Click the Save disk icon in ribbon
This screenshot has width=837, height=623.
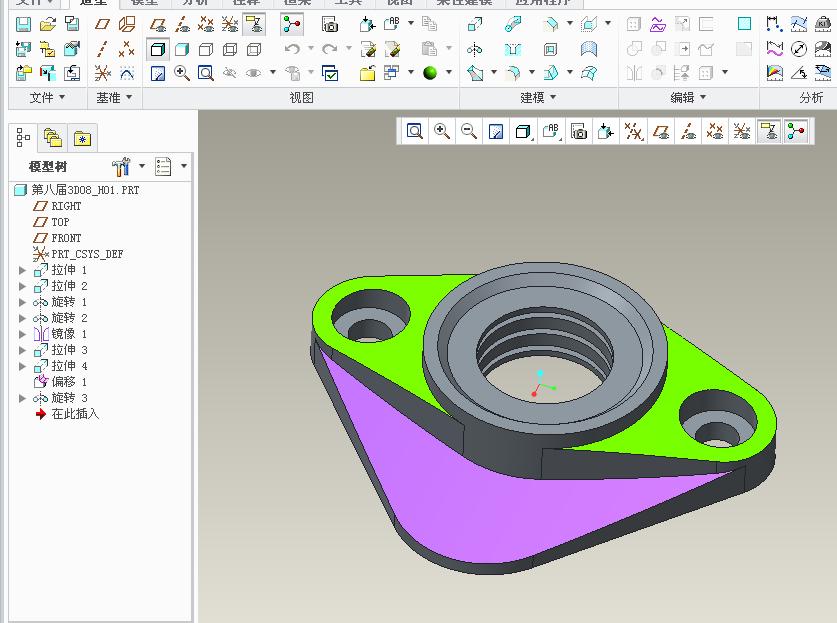tap(23, 24)
